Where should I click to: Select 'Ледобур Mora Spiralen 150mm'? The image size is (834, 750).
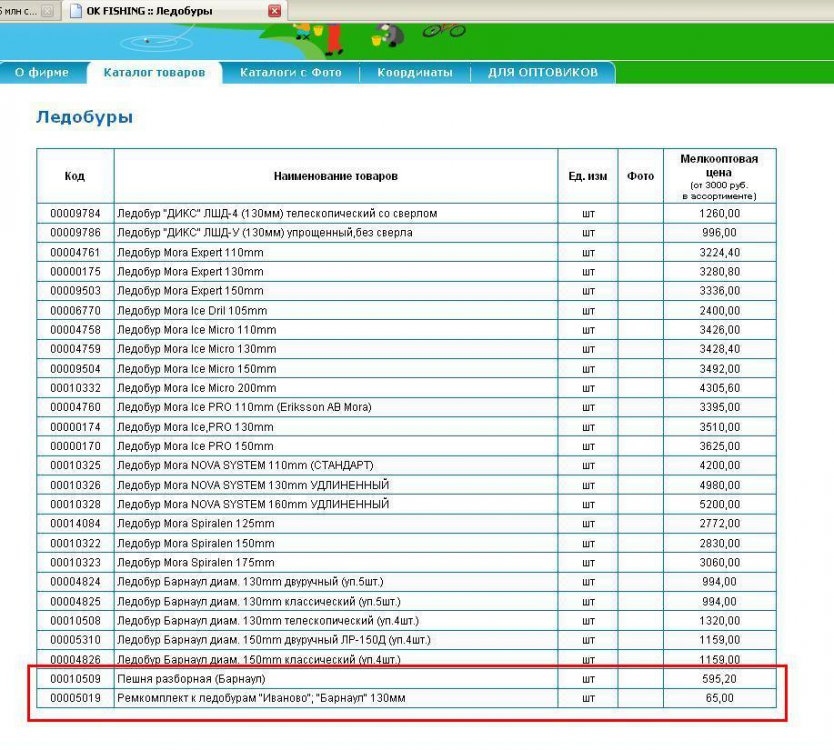tap(196, 543)
